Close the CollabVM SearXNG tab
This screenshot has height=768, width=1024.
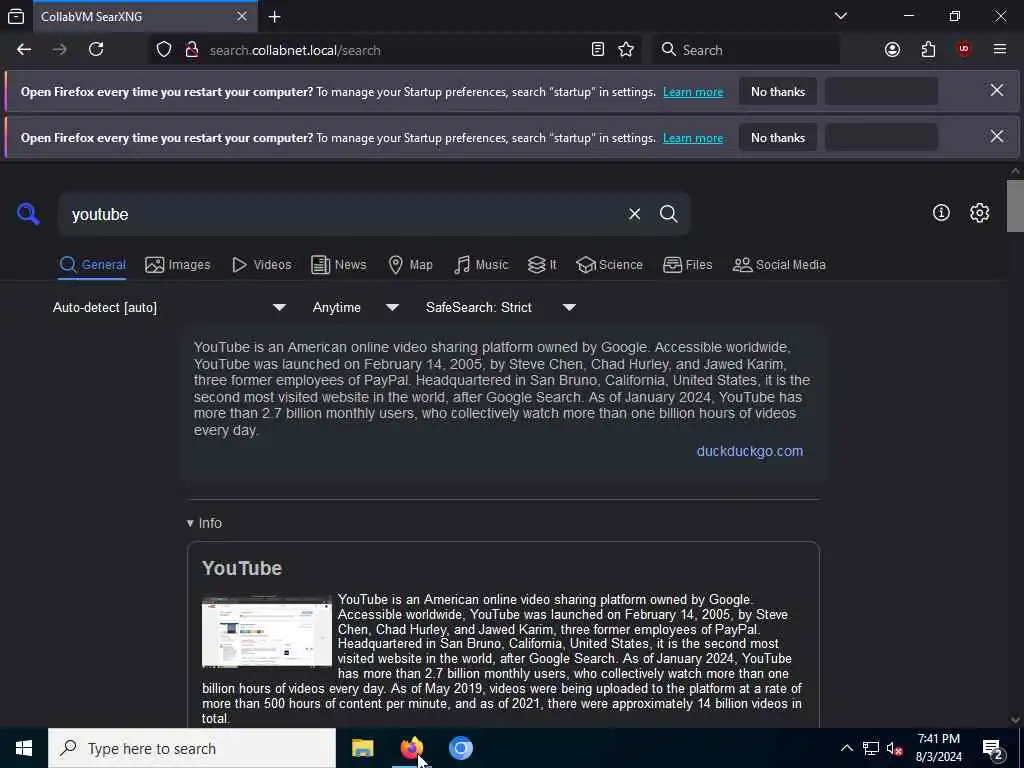(x=242, y=16)
